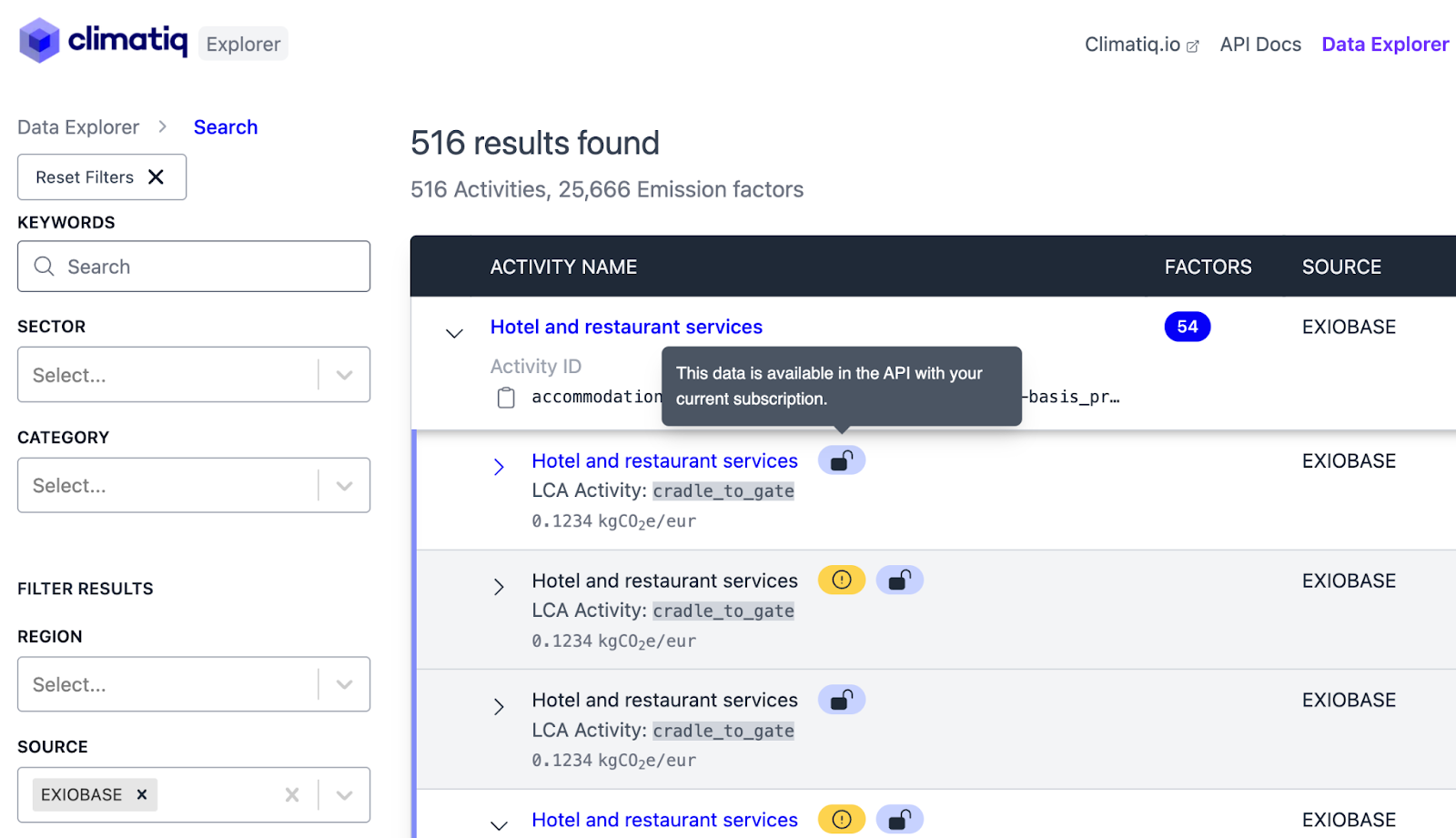This screenshot has width=1456, height=838.
Task: Click yellow warning badge on bottom row
Action: pos(842,820)
